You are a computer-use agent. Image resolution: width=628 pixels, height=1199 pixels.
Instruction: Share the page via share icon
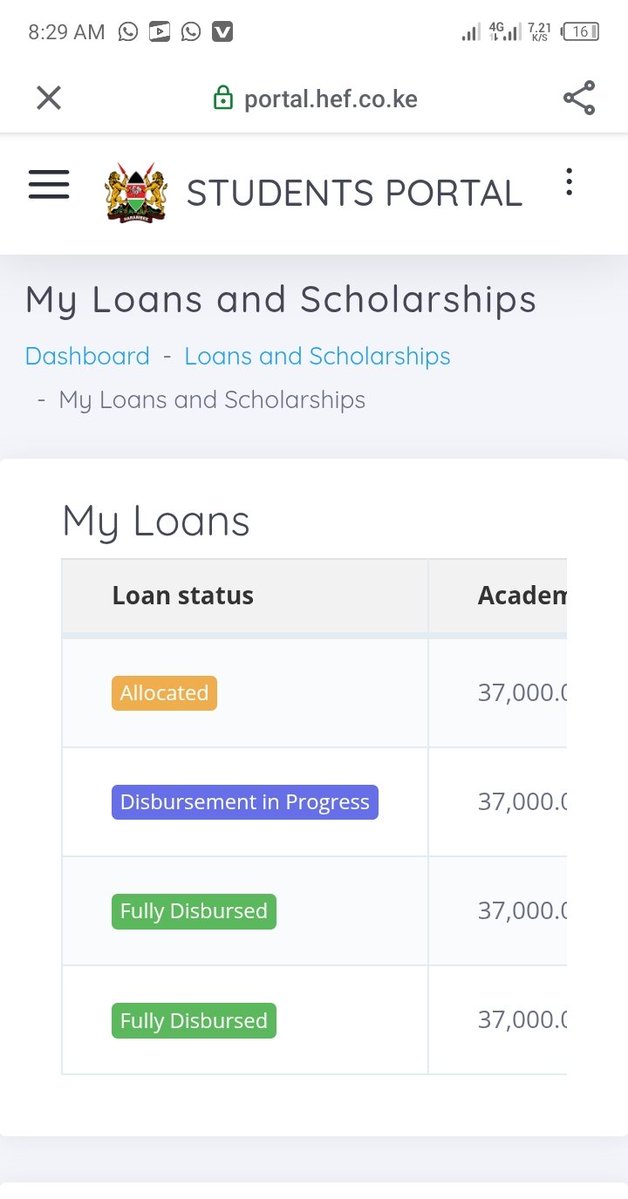pos(579,98)
